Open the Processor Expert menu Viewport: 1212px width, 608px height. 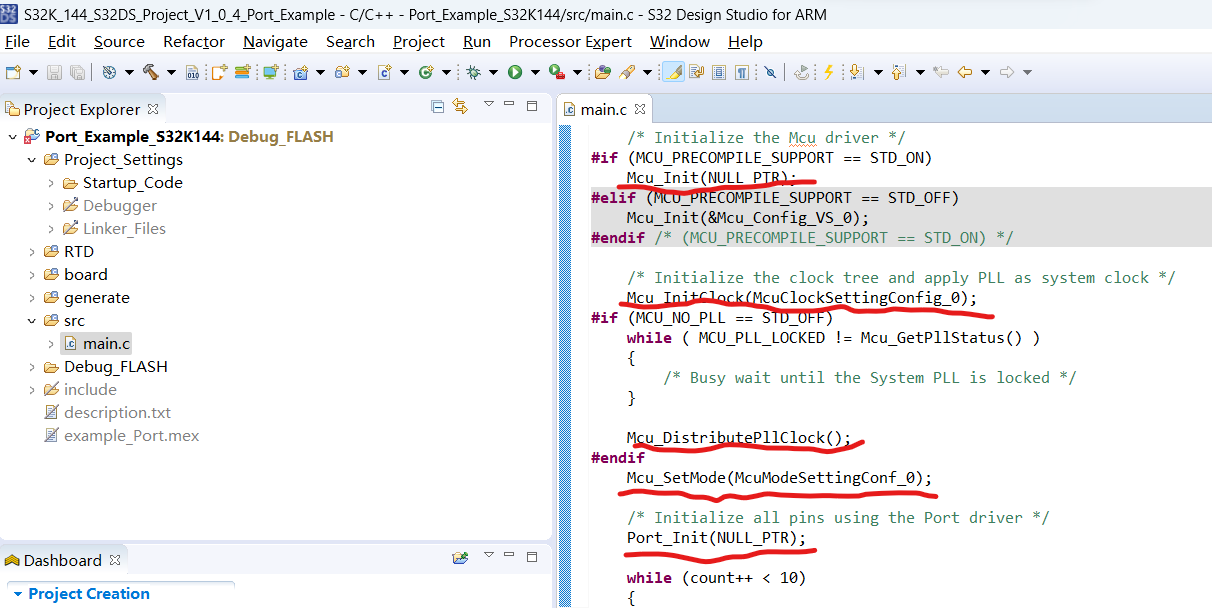coord(570,42)
